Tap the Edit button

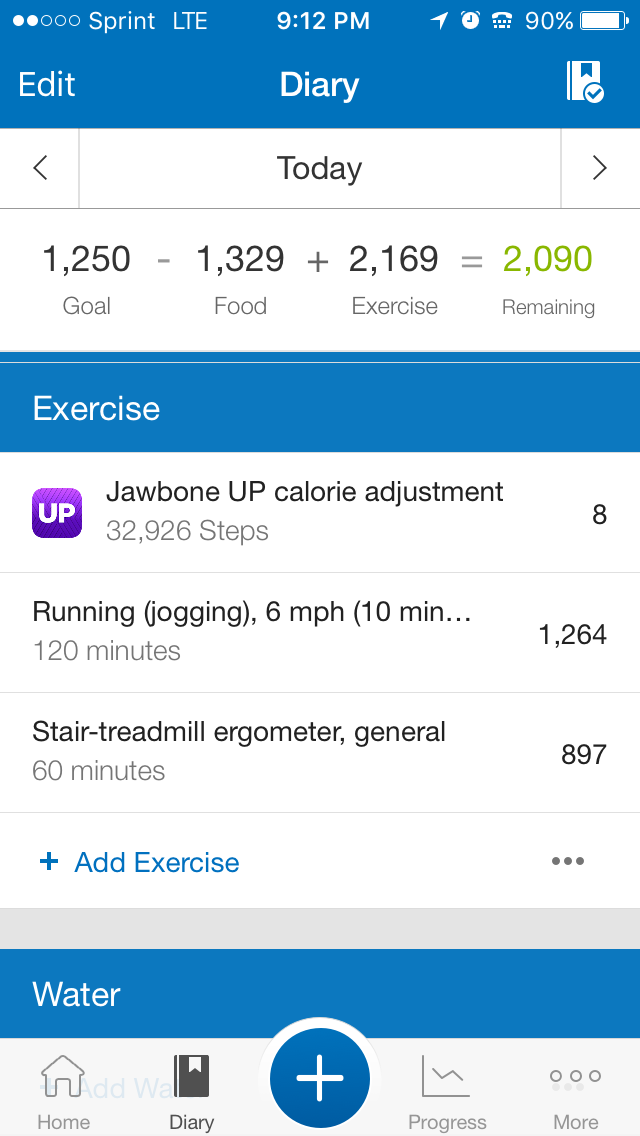click(47, 84)
